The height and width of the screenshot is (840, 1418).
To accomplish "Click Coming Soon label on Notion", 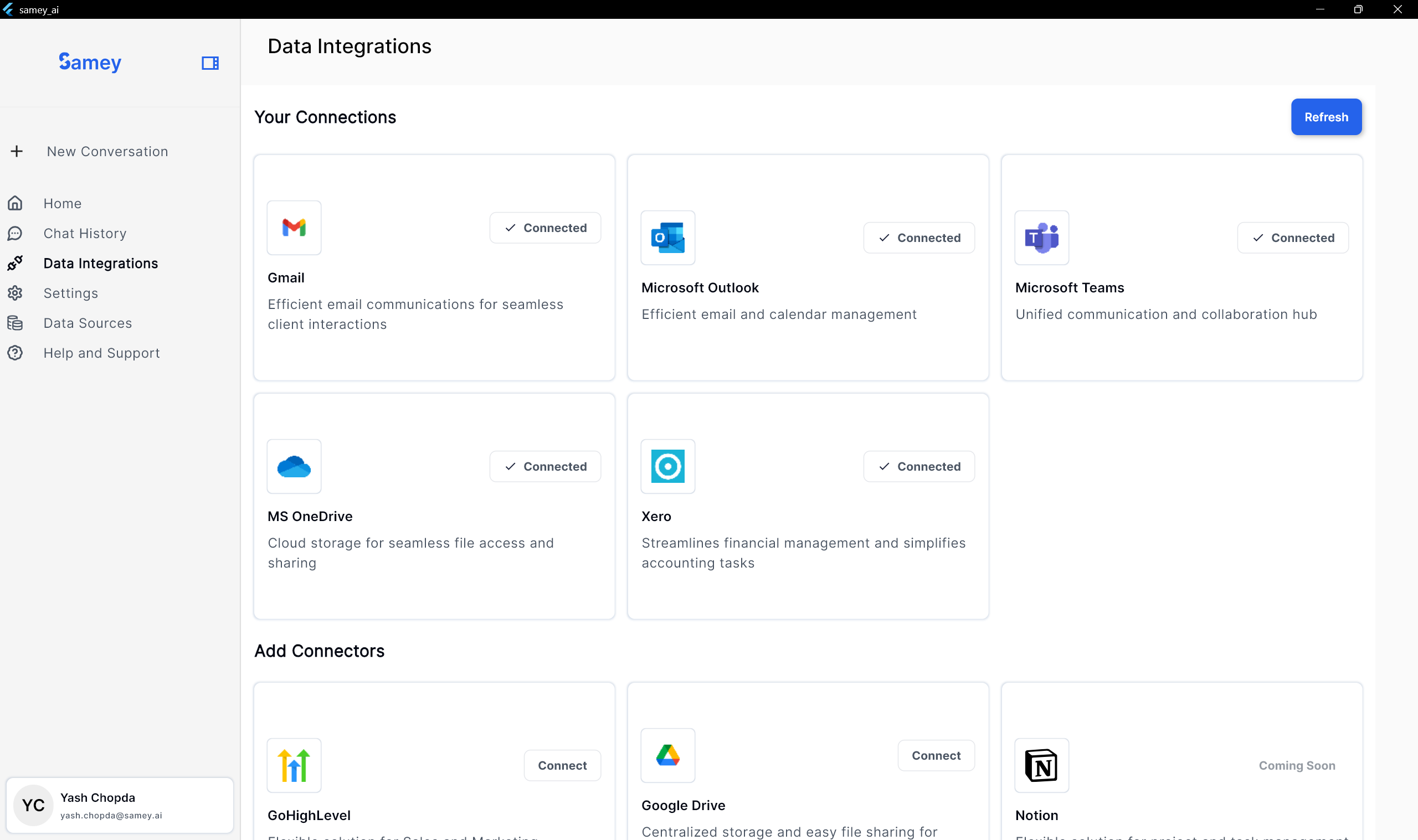I will (x=1297, y=765).
